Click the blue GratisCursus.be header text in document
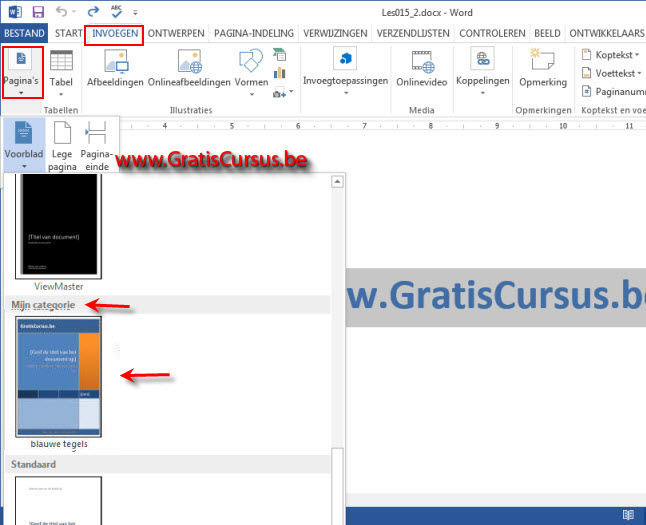 pos(496,295)
